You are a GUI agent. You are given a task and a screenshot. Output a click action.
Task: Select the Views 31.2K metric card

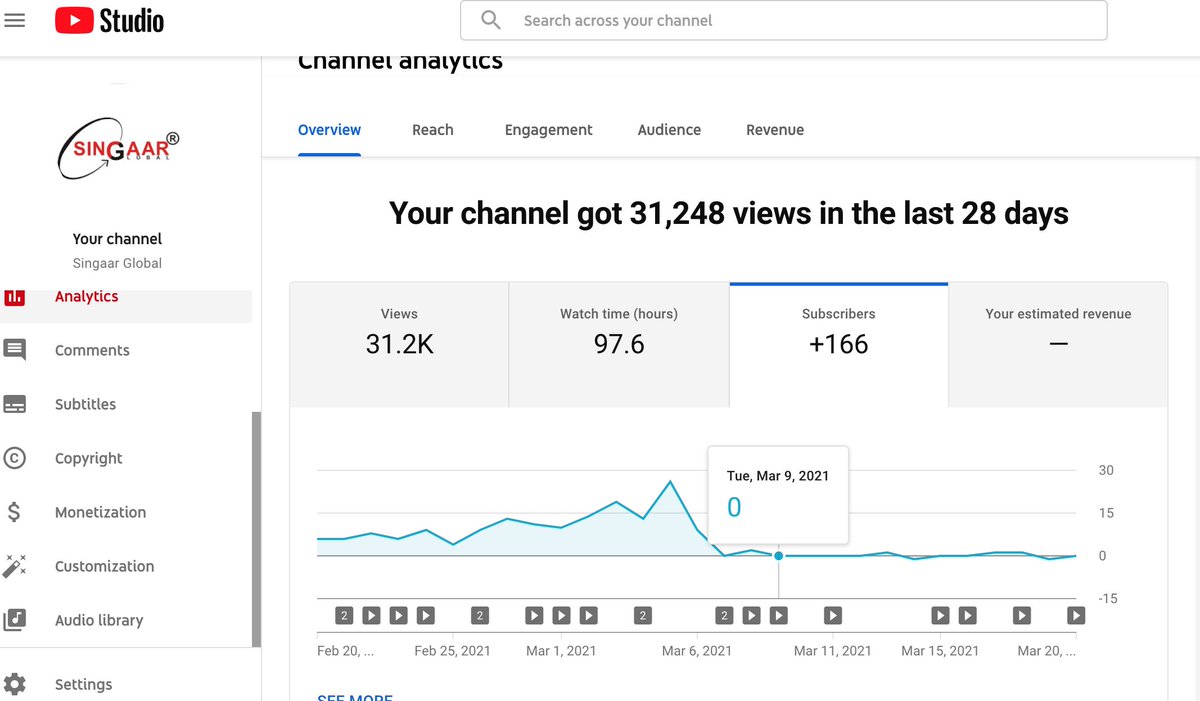click(x=399, y=345)
